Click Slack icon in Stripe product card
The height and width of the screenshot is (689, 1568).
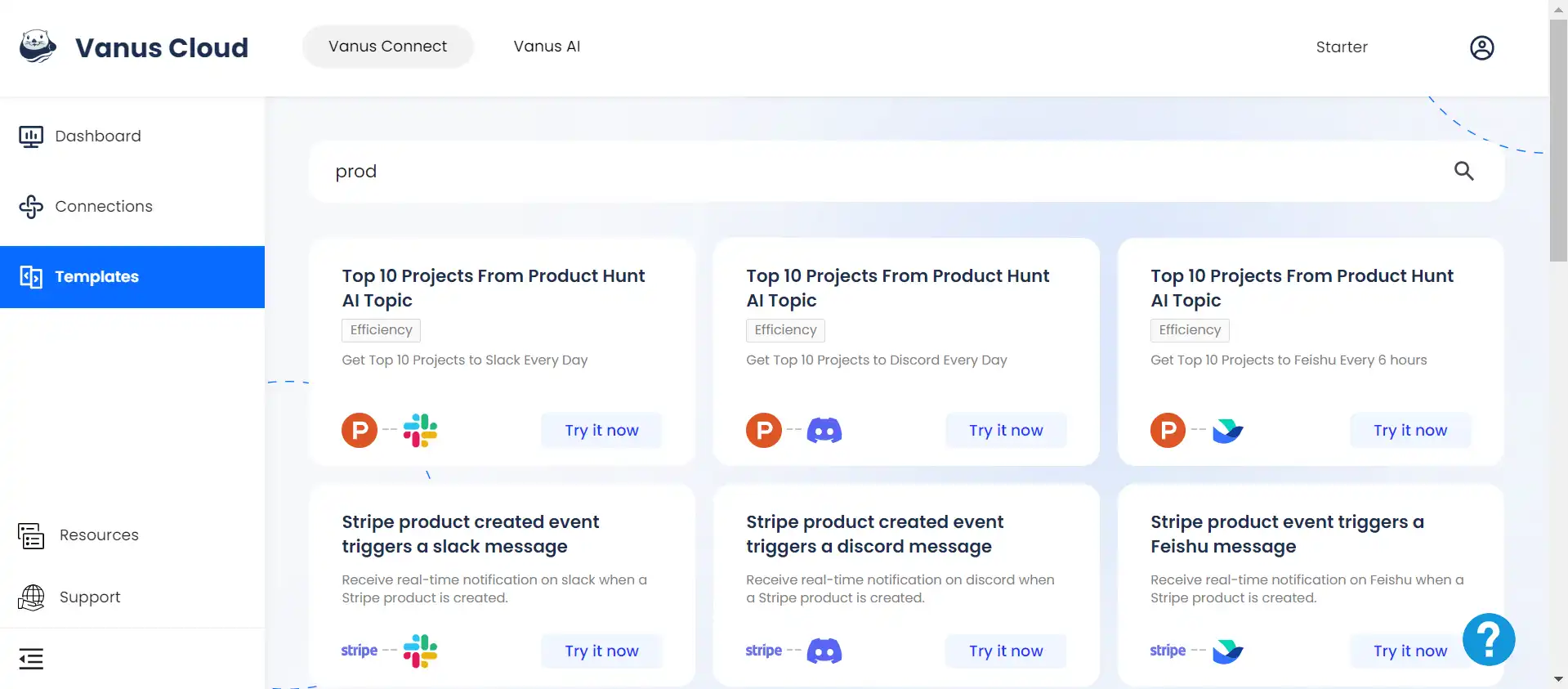420,651
